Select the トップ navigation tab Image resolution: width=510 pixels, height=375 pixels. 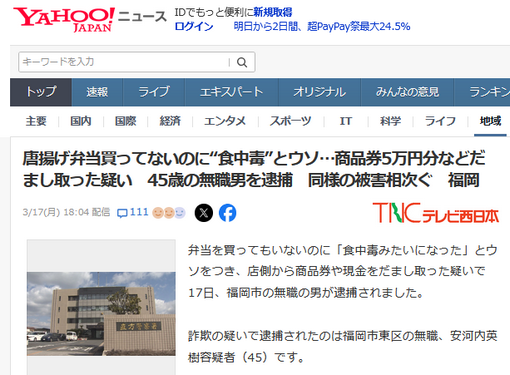pos(41,92)
